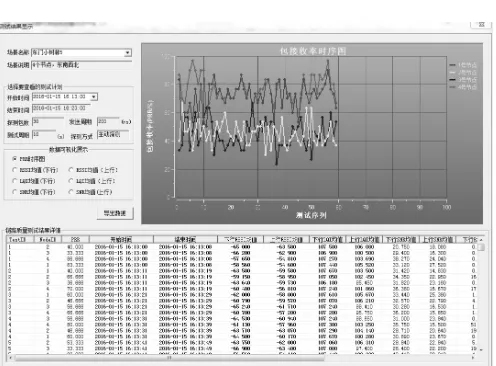This screenshot has width=496, height=366.
Task: Click the 上行RSSI均值 column header
Action: pos(286,239)
